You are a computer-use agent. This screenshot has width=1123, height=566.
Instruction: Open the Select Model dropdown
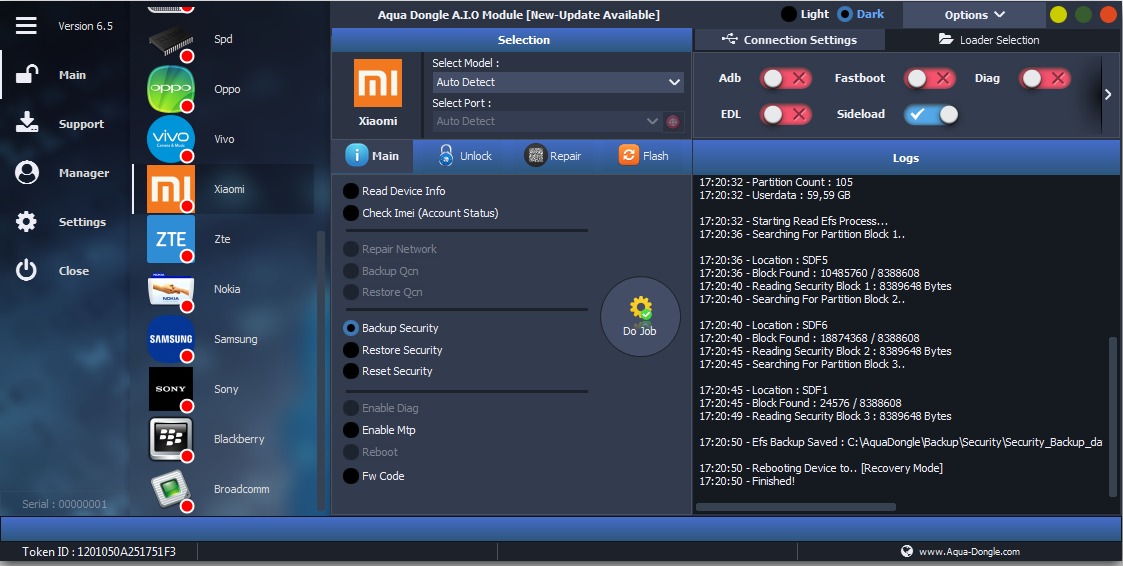point(558,82)
